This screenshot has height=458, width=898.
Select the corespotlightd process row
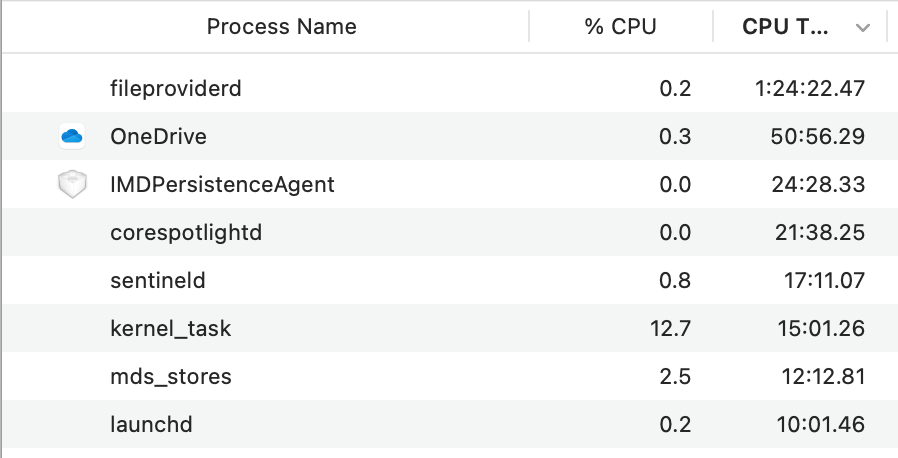449,232
